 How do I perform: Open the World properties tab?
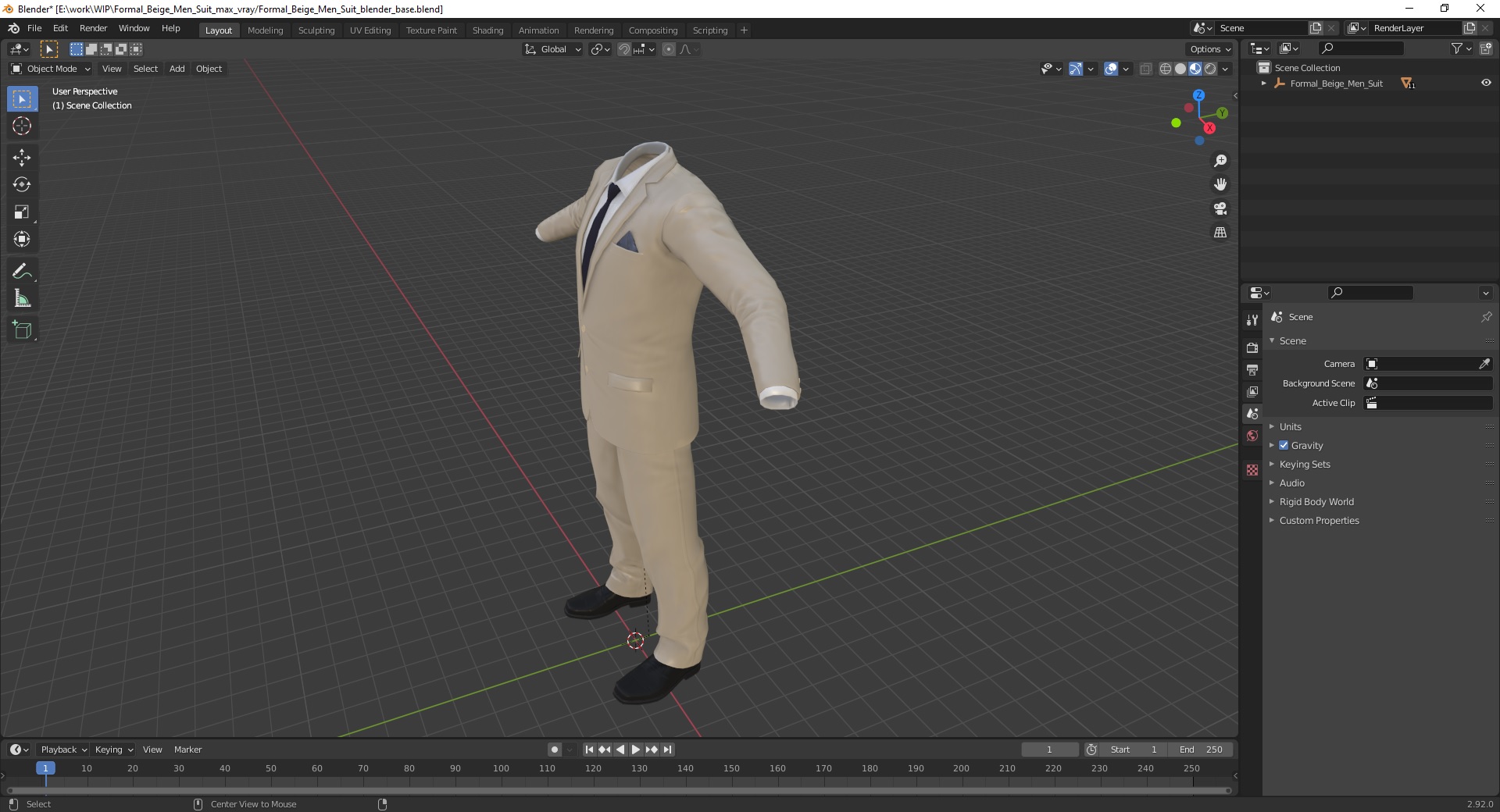[x=1252, y=436]
